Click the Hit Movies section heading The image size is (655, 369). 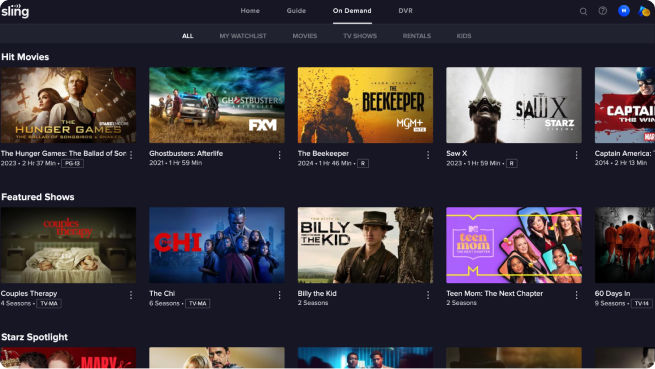[x=25, y=57]
